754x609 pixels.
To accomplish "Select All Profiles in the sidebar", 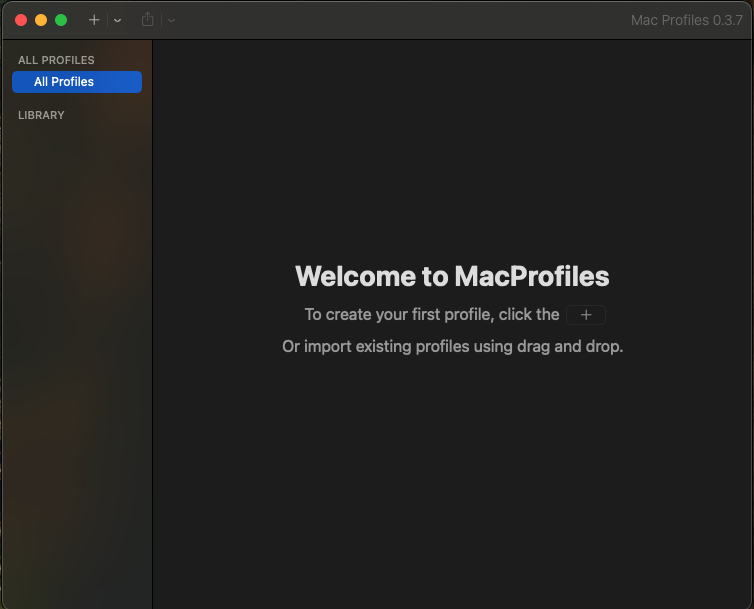I will point(77,82).
